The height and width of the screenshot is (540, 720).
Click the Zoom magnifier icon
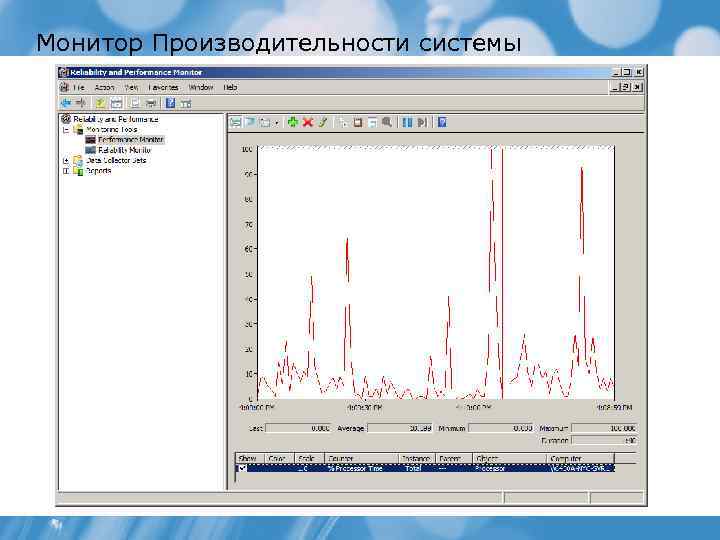pos(387,122)
